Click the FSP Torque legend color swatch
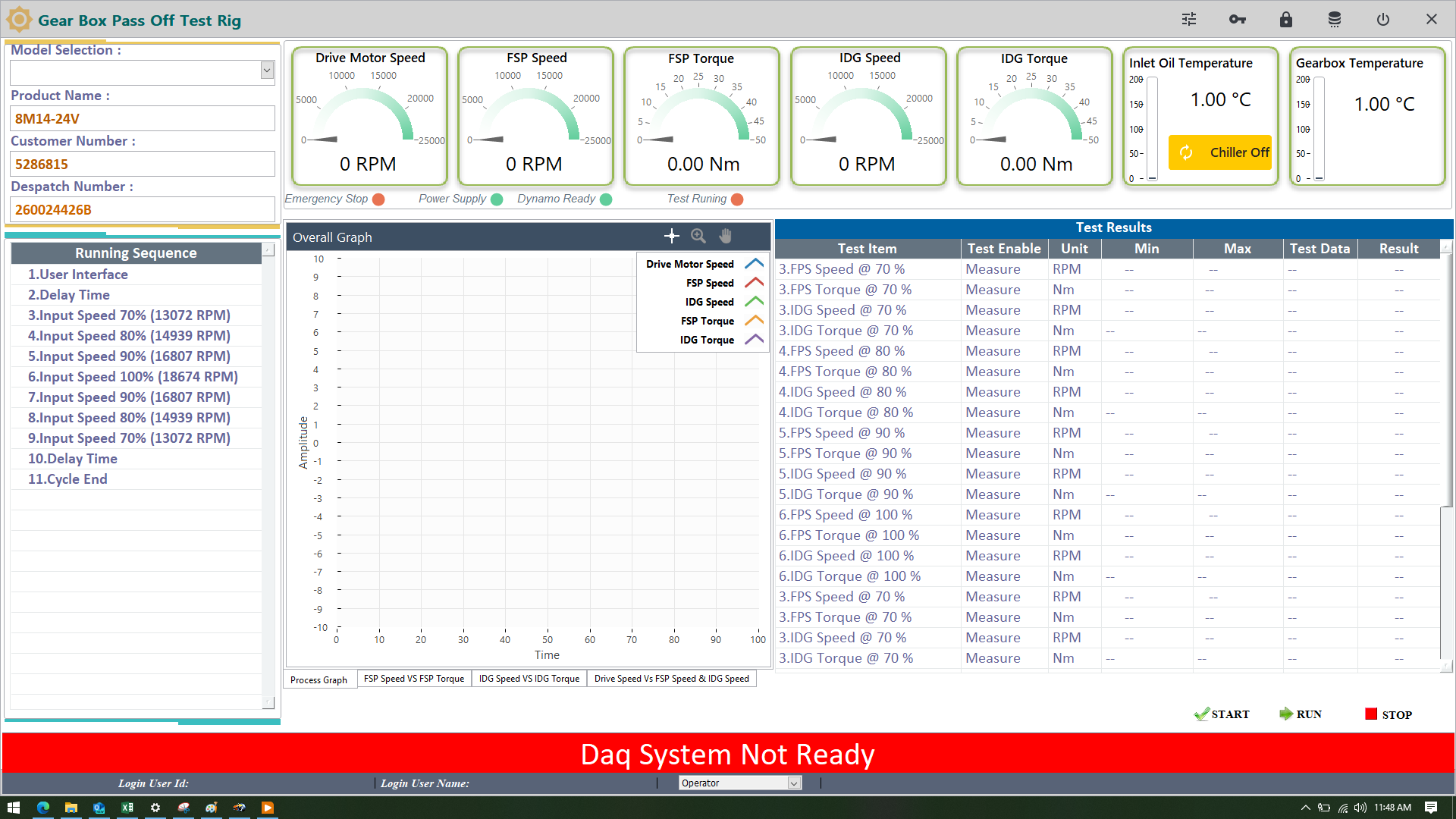Image resolution: width=1456 pixels, height=819 pixels. [x=754, y=321]
